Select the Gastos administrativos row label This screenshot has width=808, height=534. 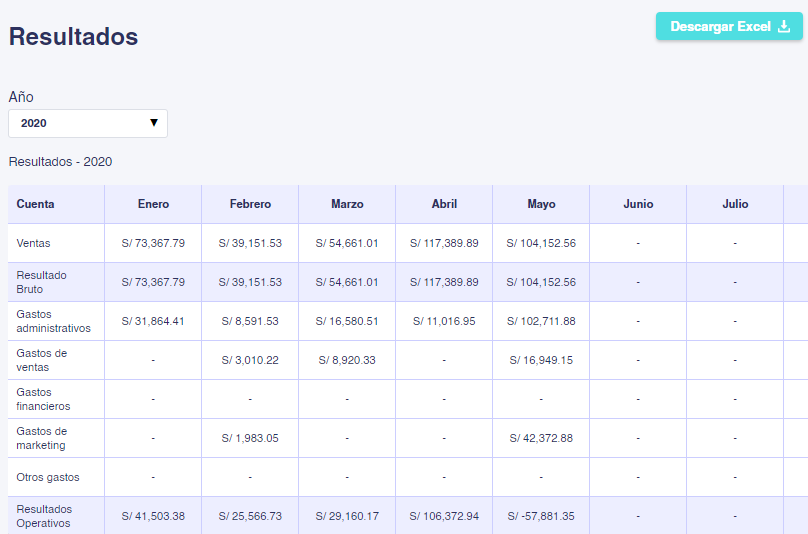(54, 321)
